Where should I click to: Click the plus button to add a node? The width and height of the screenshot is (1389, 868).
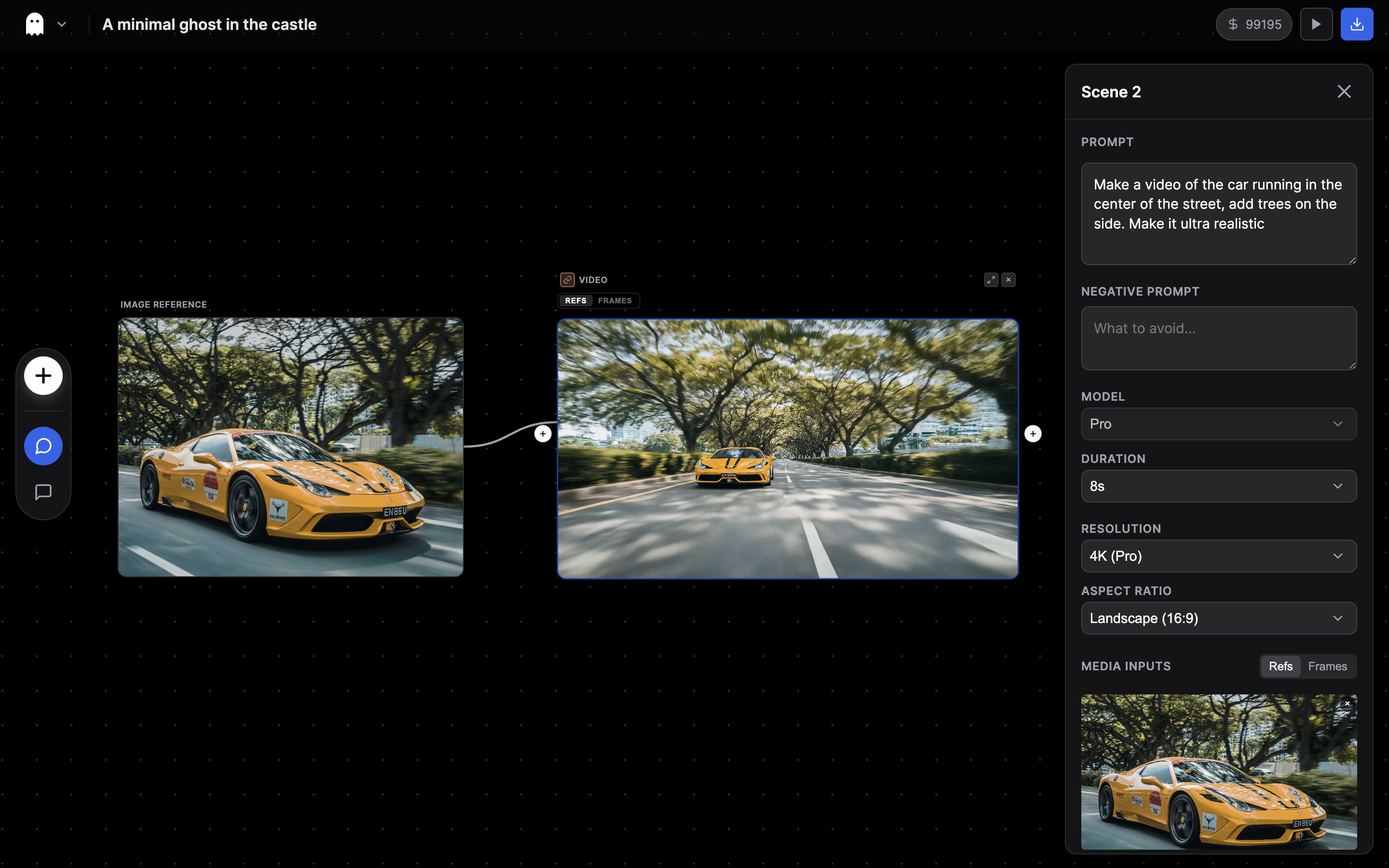coord(42,376)
